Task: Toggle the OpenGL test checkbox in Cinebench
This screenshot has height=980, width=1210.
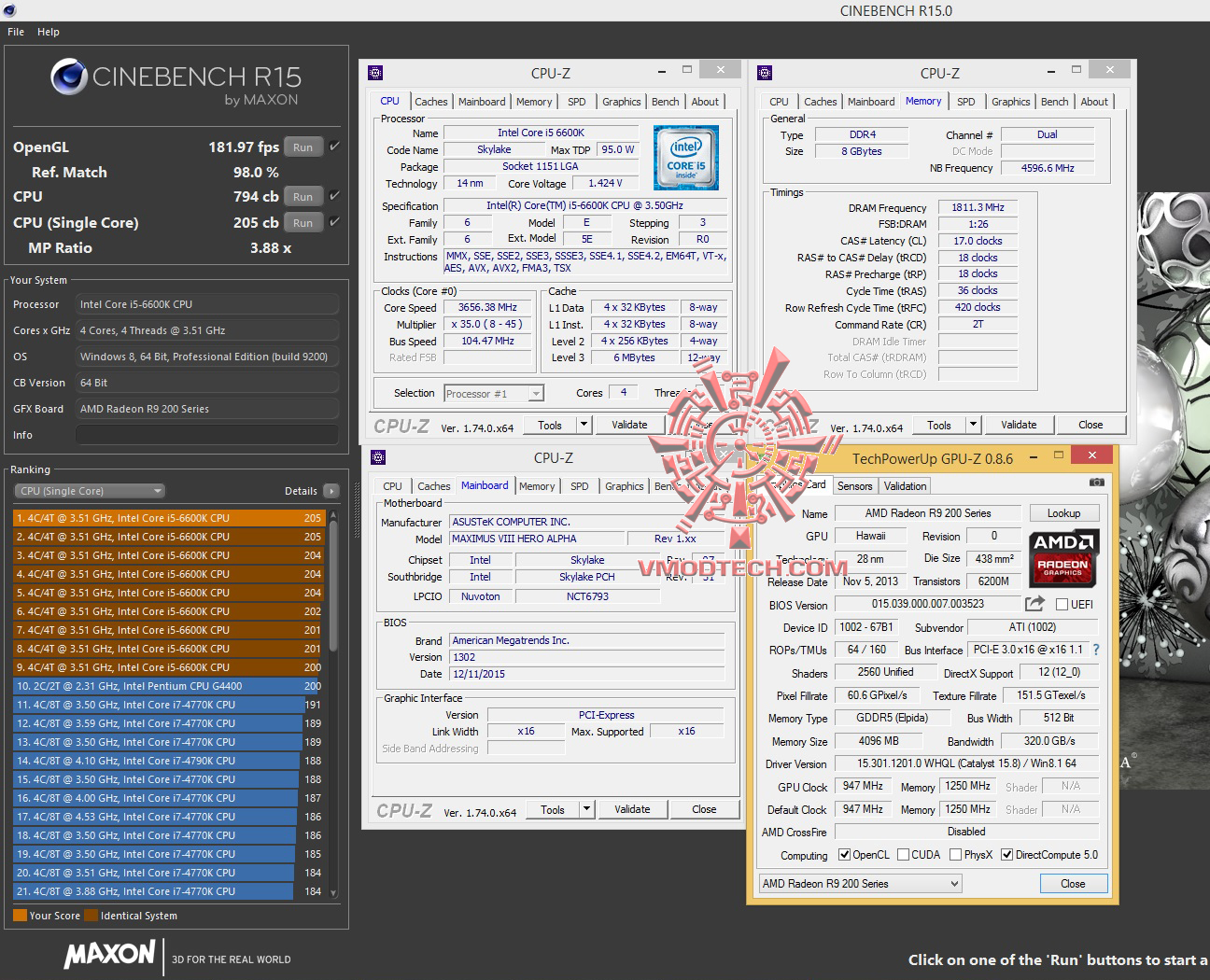Action: [x=334, y=147]
